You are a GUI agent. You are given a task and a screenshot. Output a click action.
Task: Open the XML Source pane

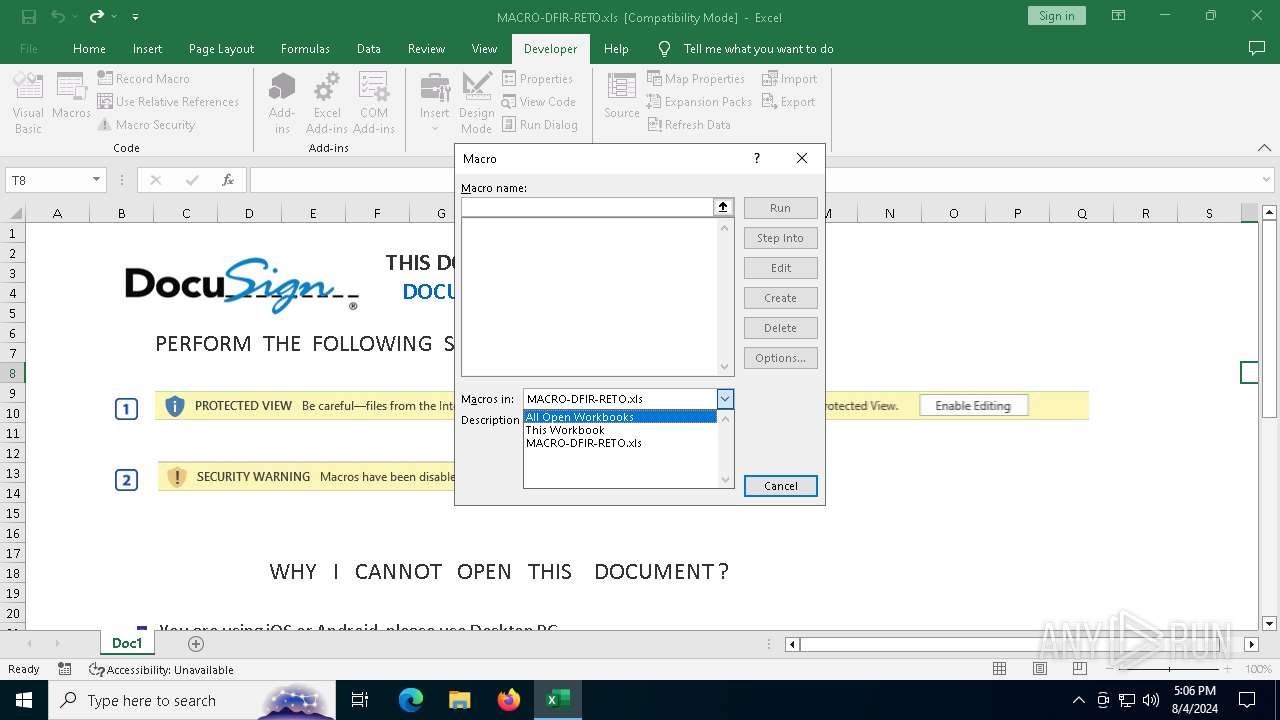(x=621, y=96)
